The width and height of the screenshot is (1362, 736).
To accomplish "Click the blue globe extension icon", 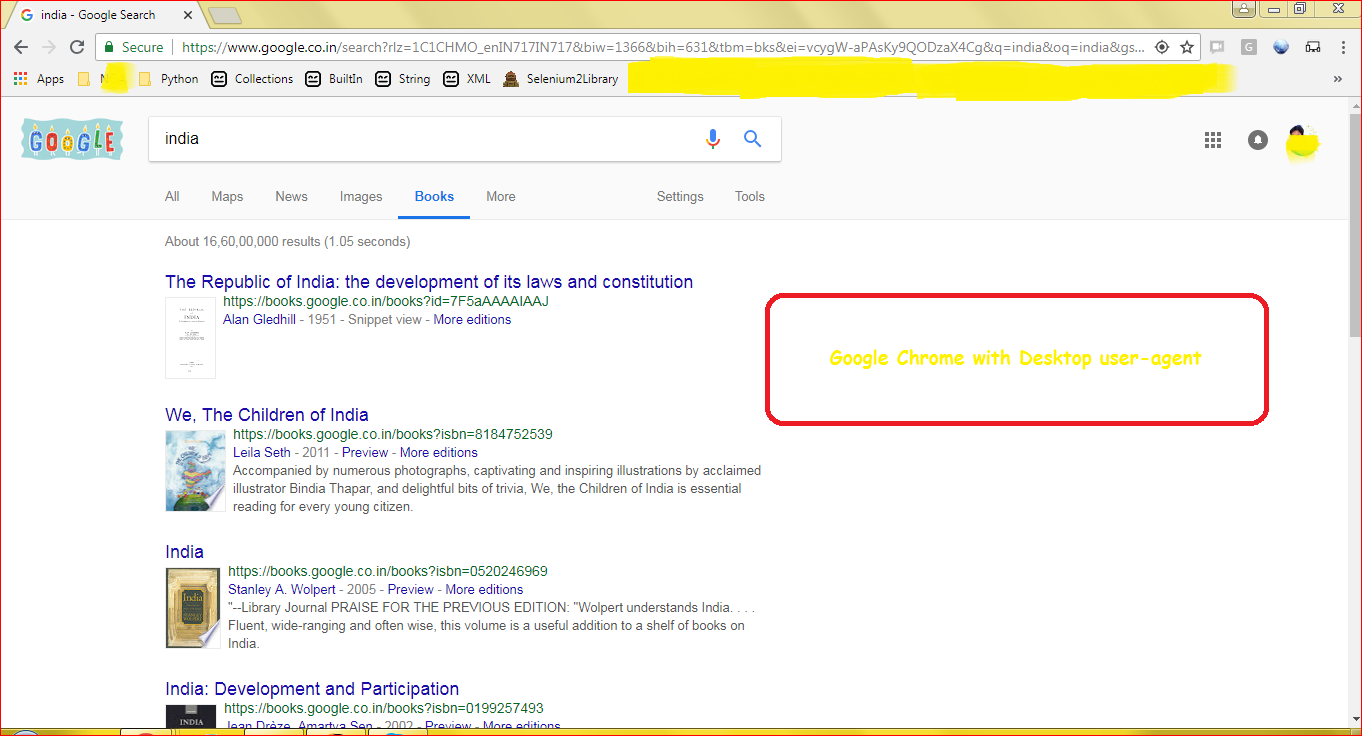I will coord(1281,47).
